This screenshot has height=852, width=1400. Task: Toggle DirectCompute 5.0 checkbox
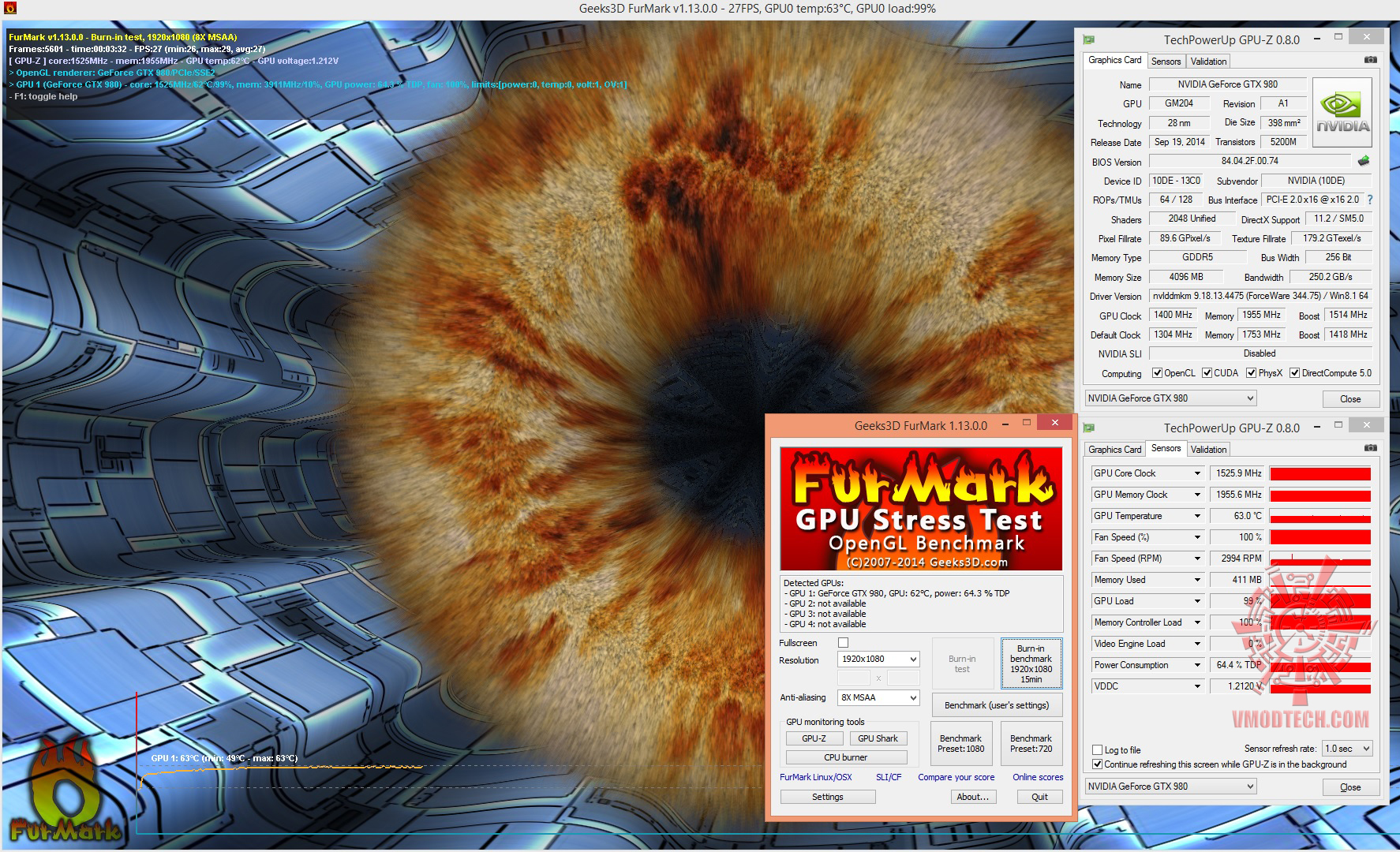[x=1294, y=373]
